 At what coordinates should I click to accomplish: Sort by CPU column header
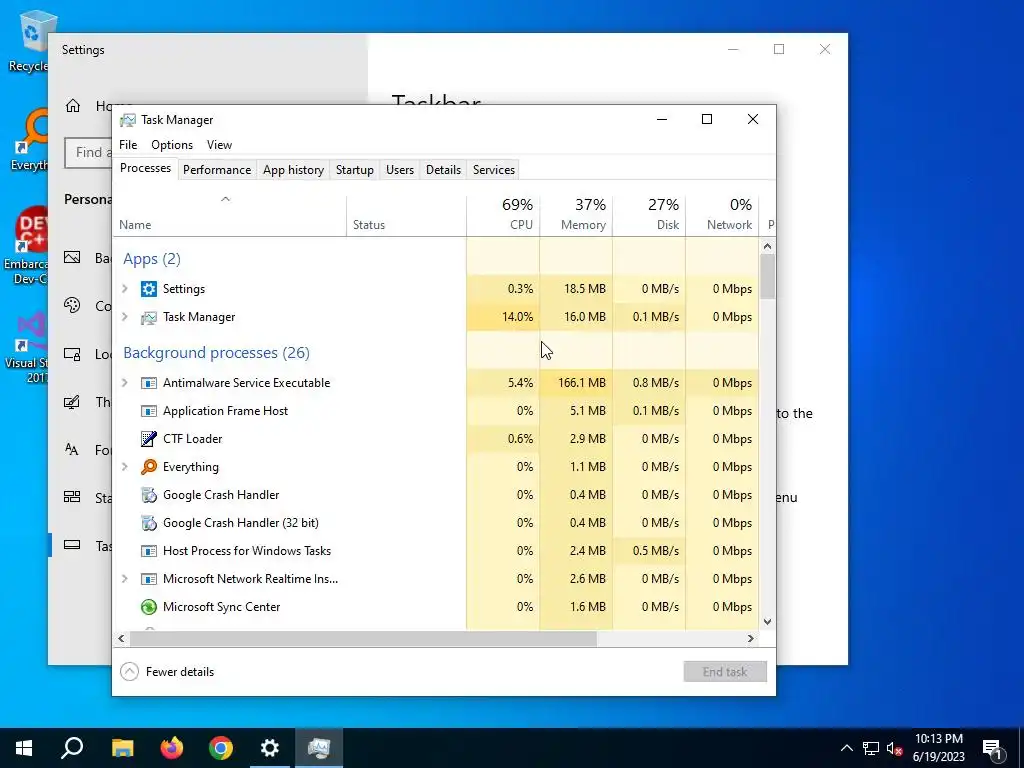(x=503, y=216)
